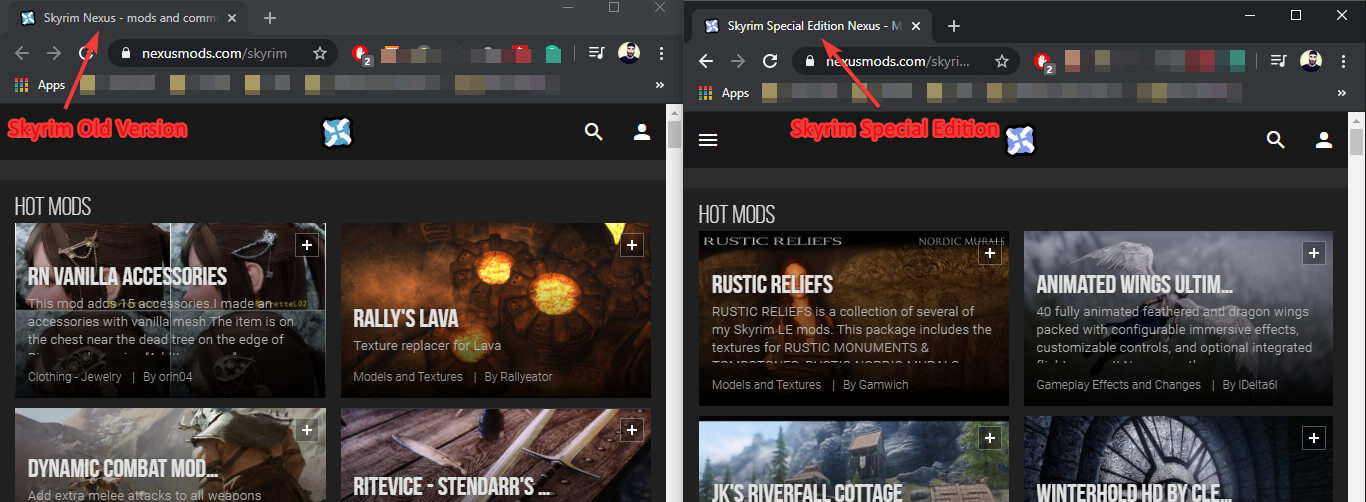Bookmark page star in right browser window

(x=1002, y=61)
